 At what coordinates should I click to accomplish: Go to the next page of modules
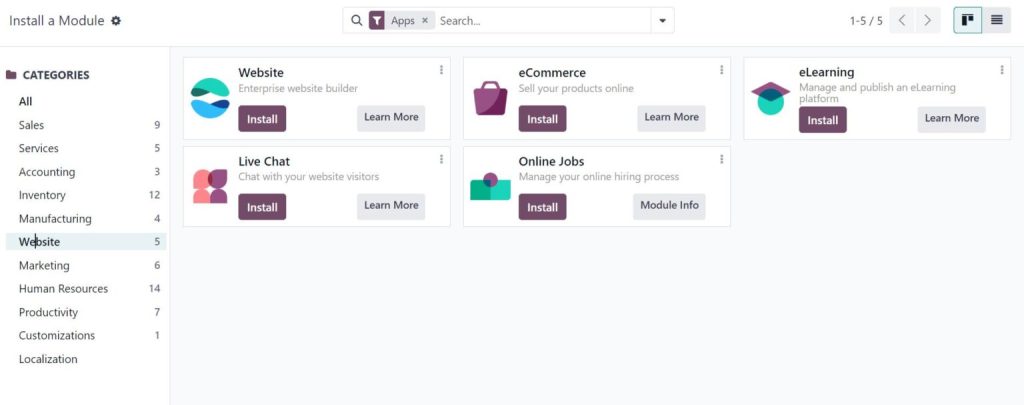pos(928,20)
